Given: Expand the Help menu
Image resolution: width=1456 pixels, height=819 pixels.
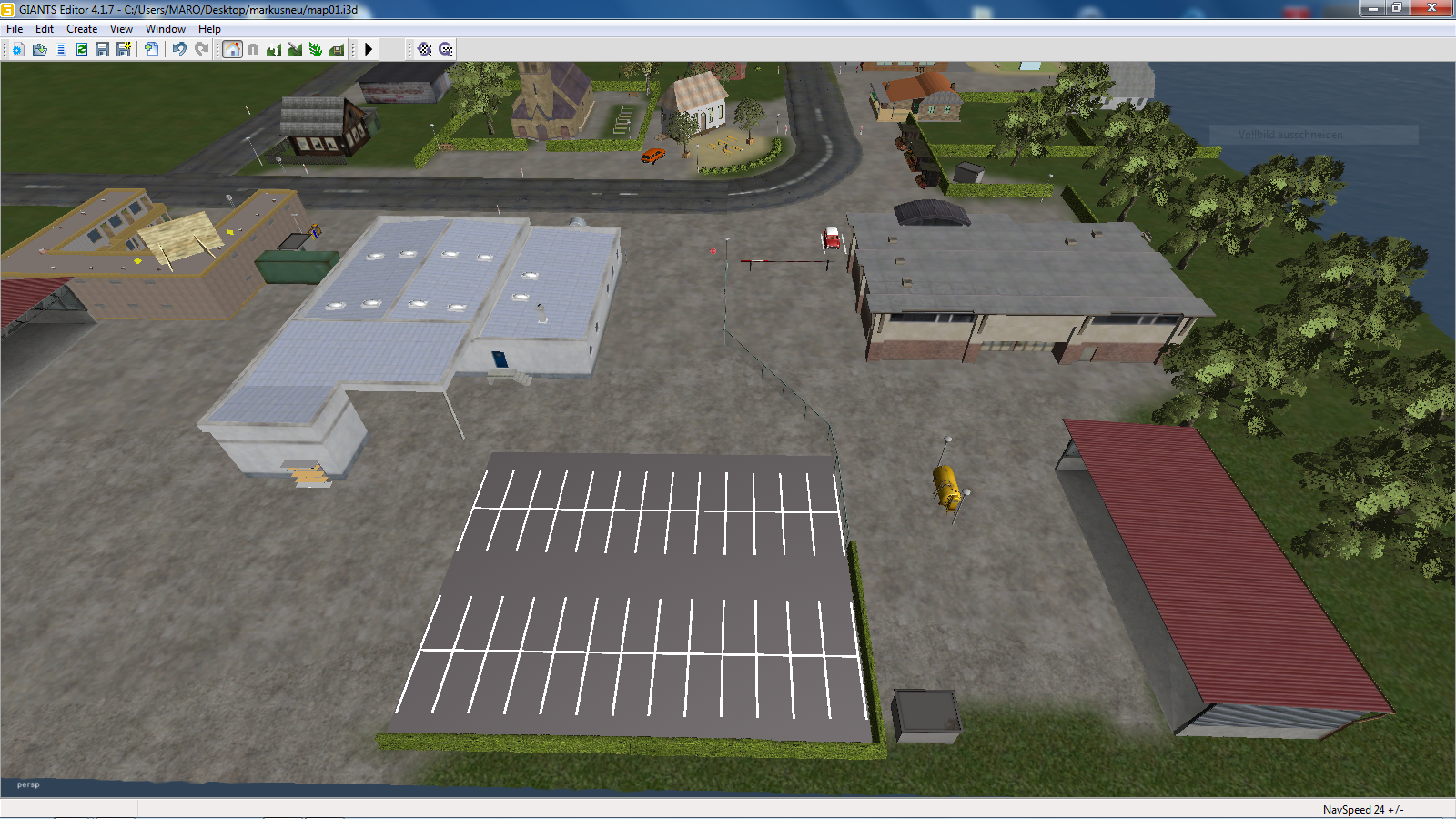Looking at the screenshot, I should pyautogui.click(x=209, y=29).
